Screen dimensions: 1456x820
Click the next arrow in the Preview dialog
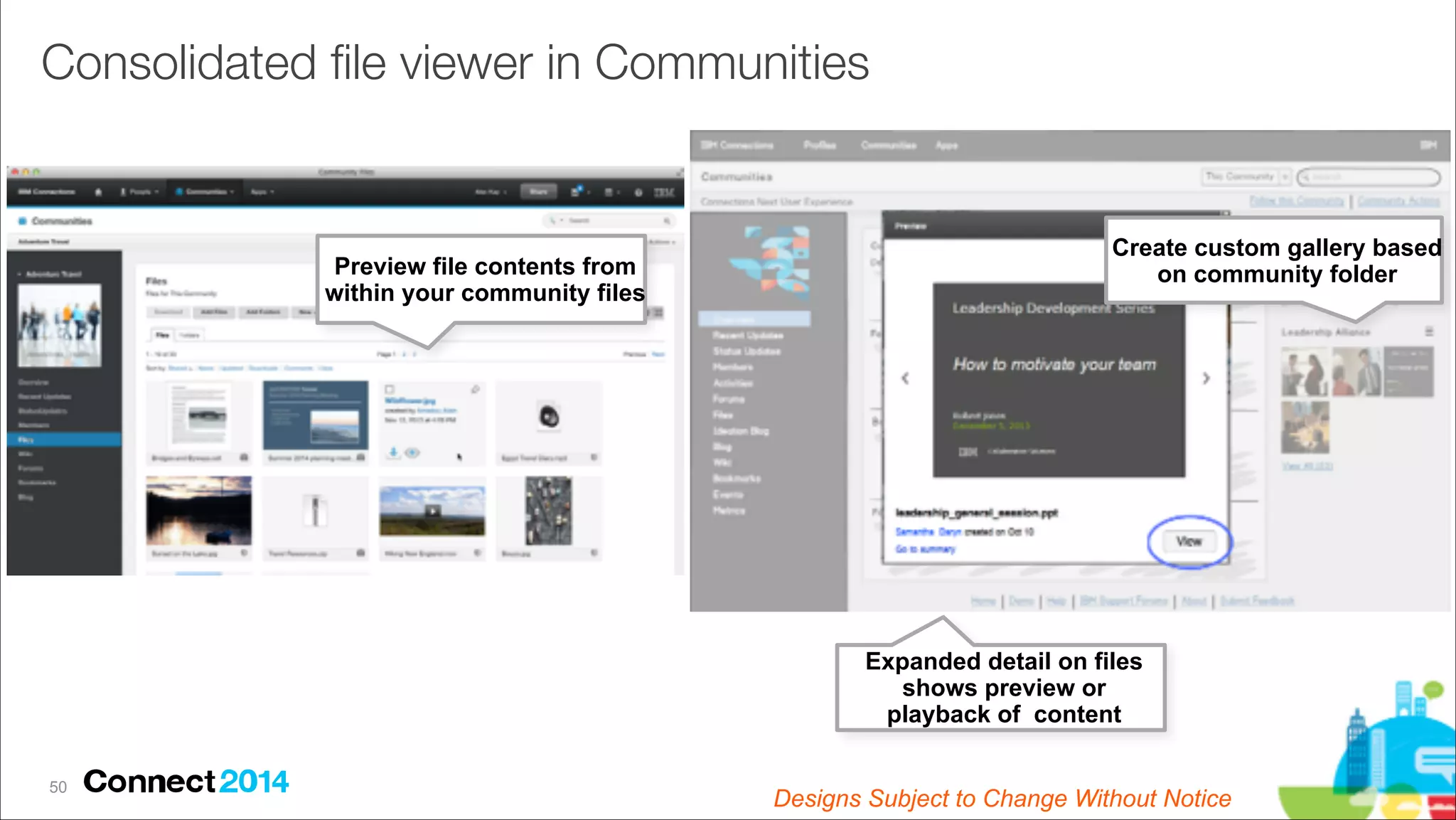1206,378
